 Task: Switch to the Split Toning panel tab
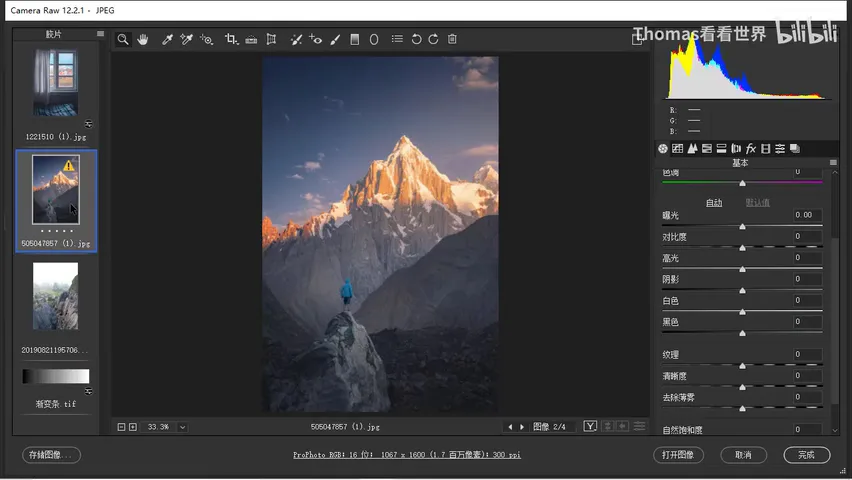(722, 148)
